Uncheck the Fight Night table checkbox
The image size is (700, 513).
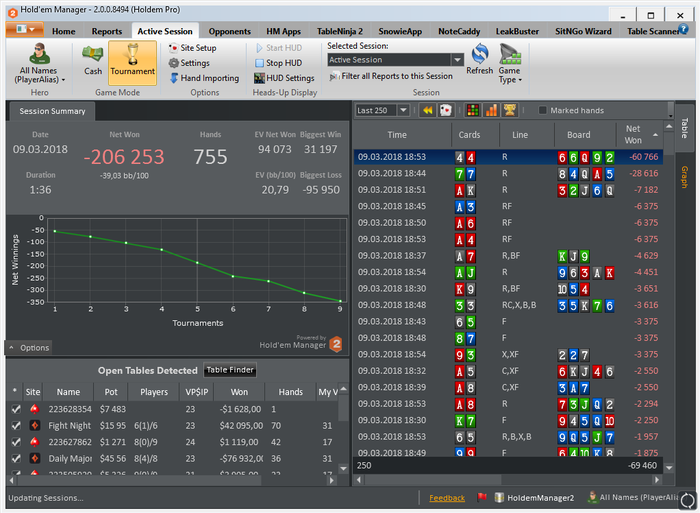click(x=16, y=425)
